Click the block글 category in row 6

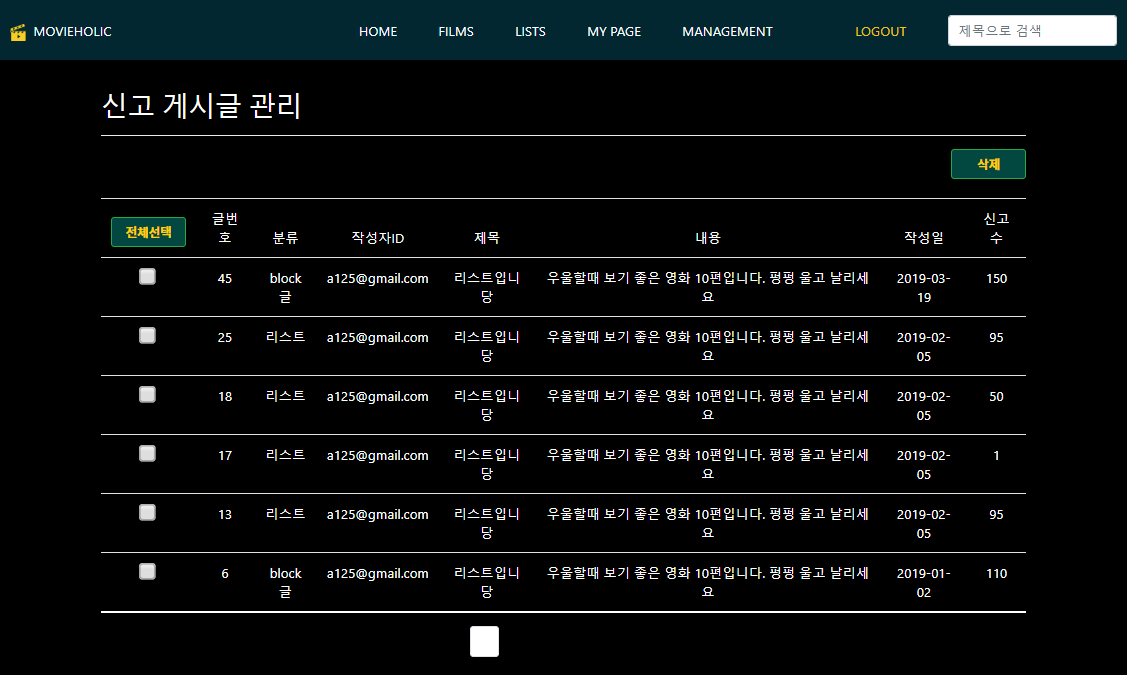pyautogui.click(x=285, y=582)
